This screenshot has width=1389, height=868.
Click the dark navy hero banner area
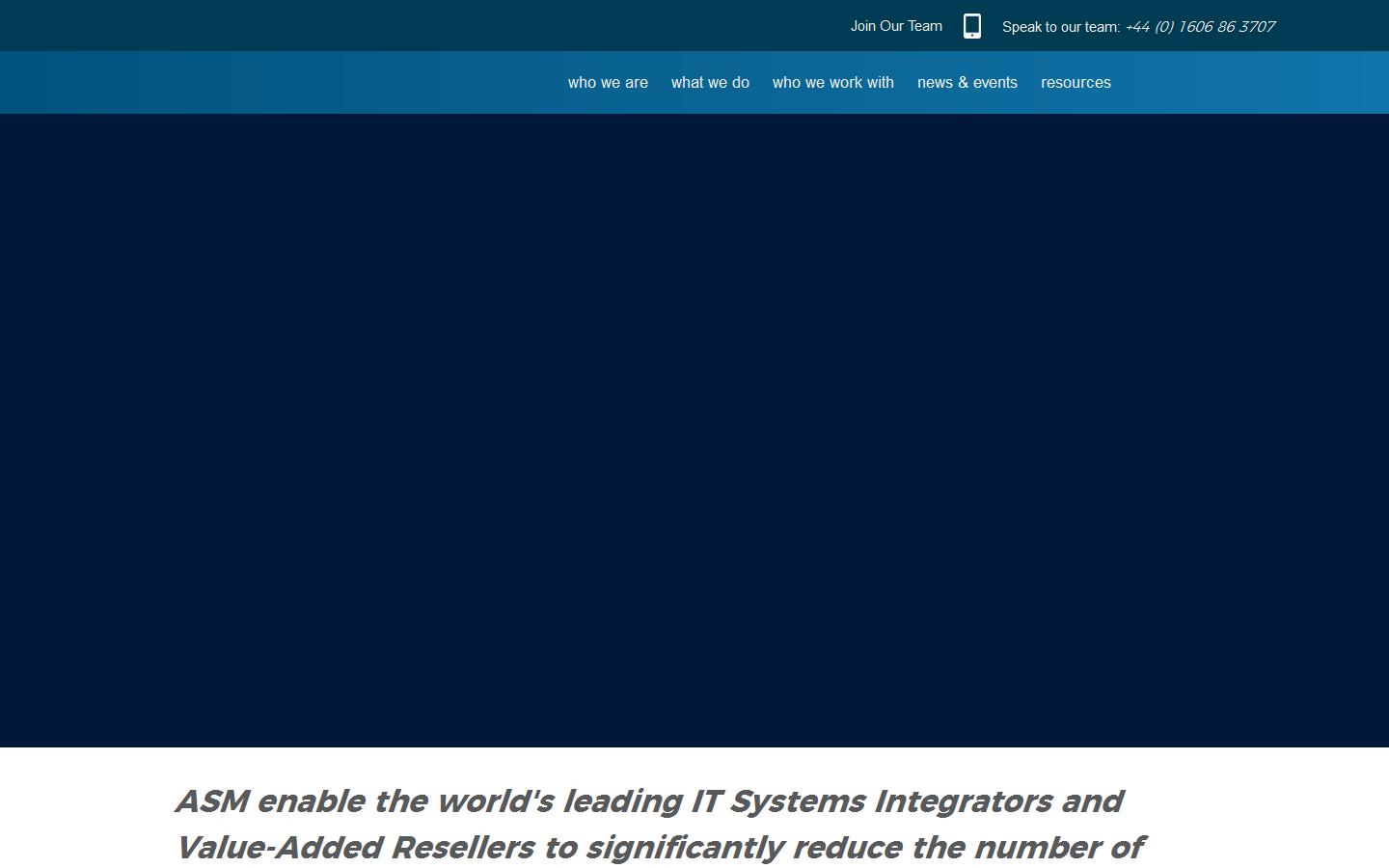point(694,430)
